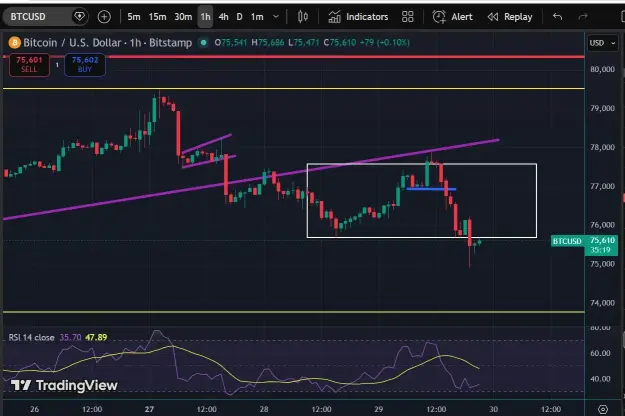Select the 1m timeframe button
The height and width of the screenshot is (416, 625).
(x=257, y=17)
